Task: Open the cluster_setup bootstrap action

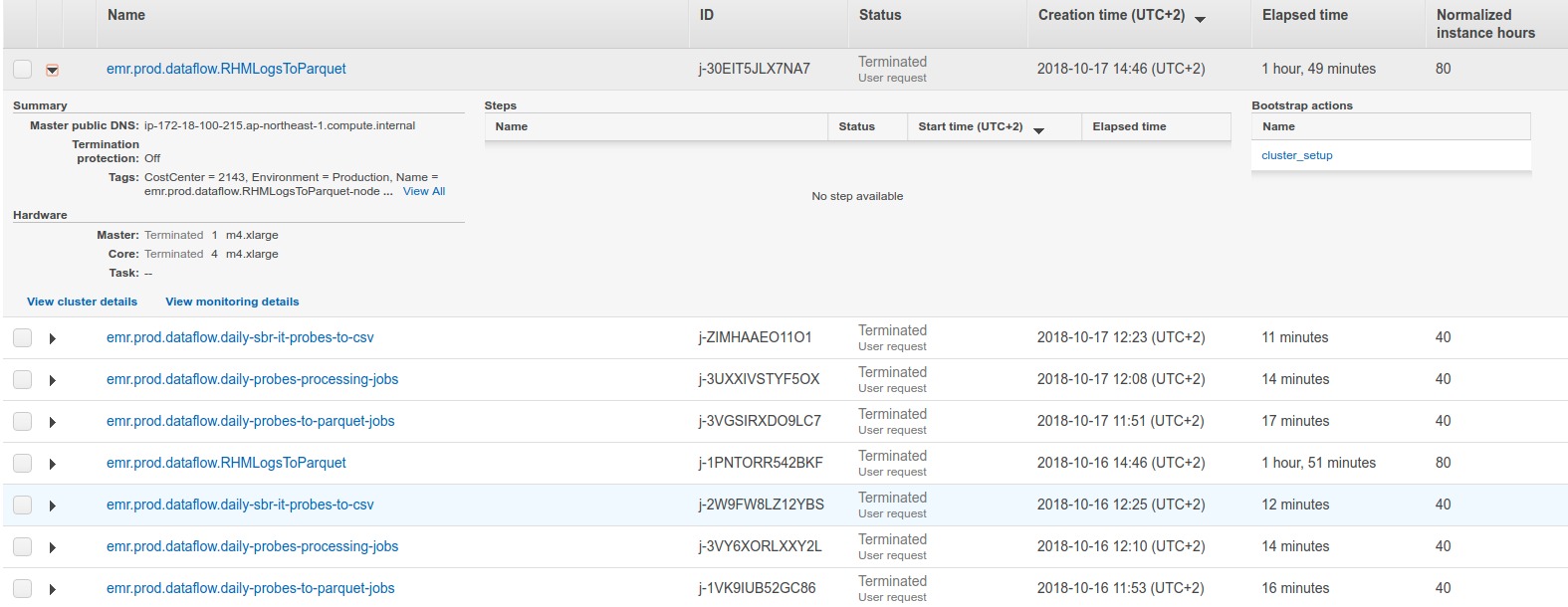Action: pos(1296,155)
